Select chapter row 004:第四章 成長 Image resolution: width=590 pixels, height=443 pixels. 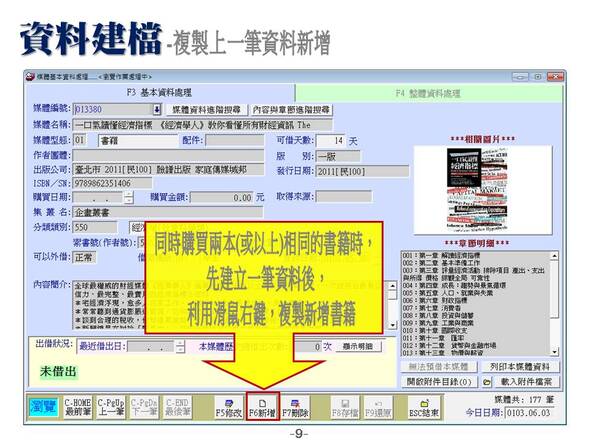[x=454, y=285]
